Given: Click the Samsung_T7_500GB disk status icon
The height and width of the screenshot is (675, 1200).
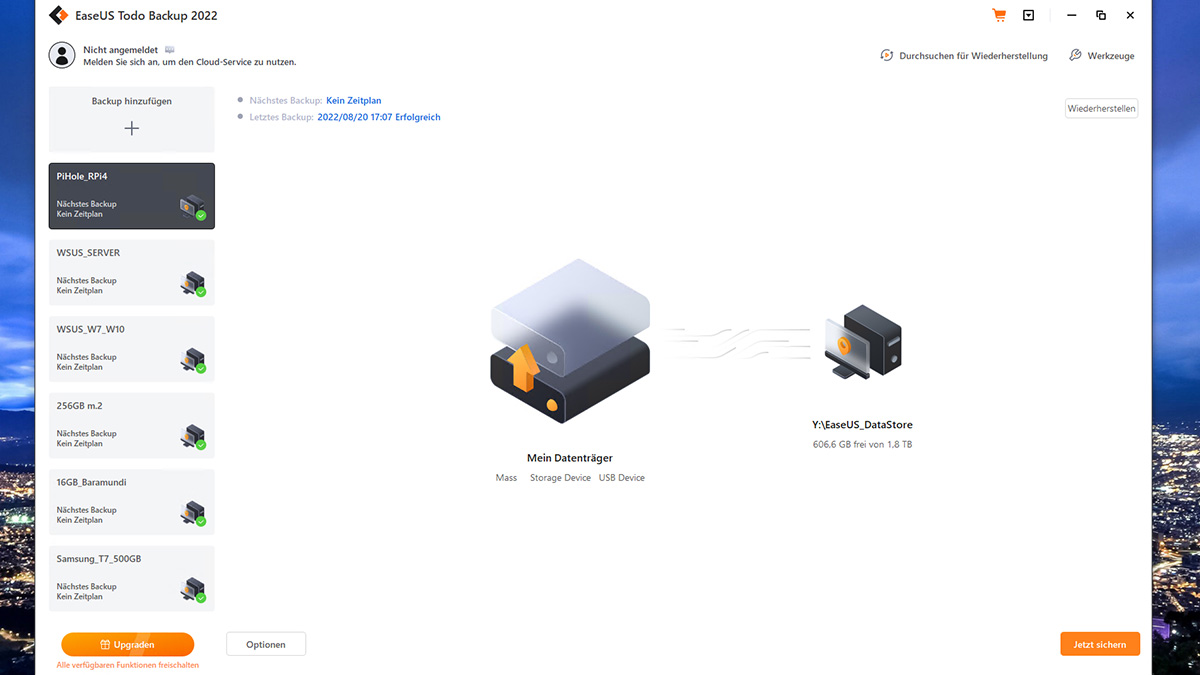Looking at the screenshot, I should [193, 590].
